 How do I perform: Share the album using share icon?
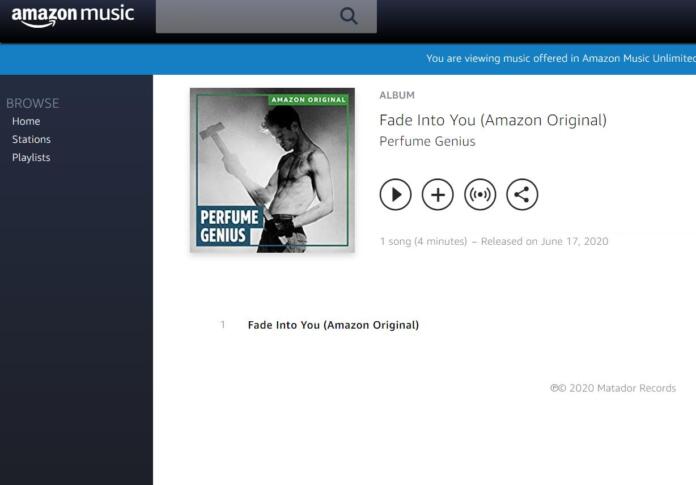point(522,194)
